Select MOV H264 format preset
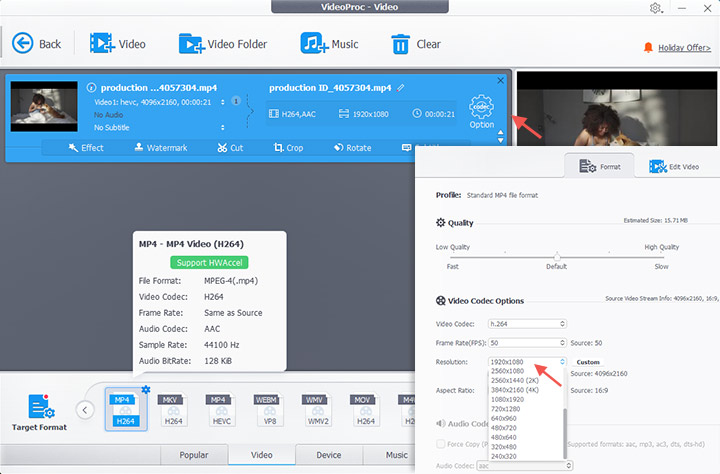The width and height of the screenshot is (720, 474). [x=366, y=409]
